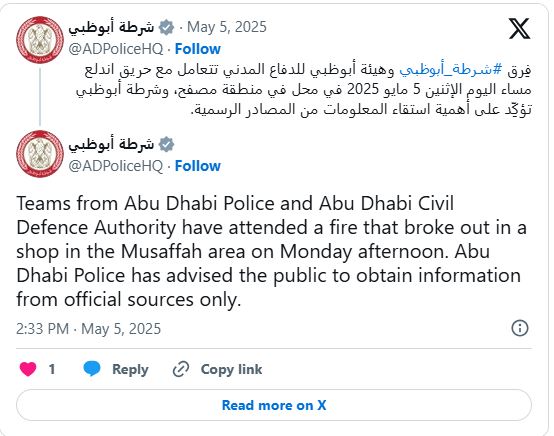Open the second Abu Dhabi Police avatar
This screenshot has height=436, width=554.
[40, 154]
